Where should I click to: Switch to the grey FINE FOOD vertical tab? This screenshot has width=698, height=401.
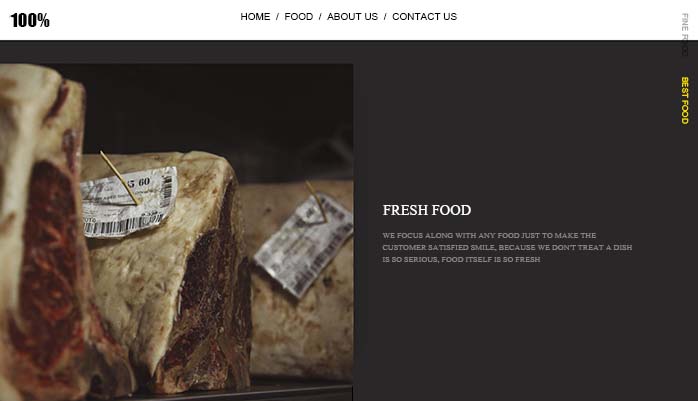point(685,35)
